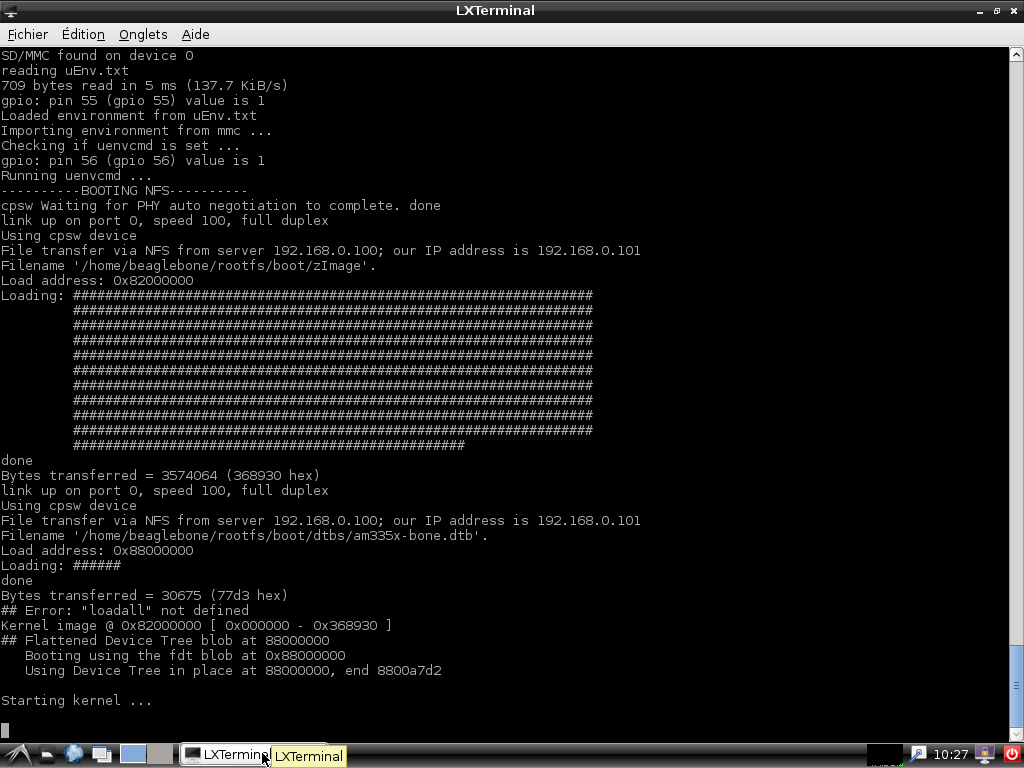Click the LXTerminal taskbar button

pyautogui.click(x=225, y=755)
